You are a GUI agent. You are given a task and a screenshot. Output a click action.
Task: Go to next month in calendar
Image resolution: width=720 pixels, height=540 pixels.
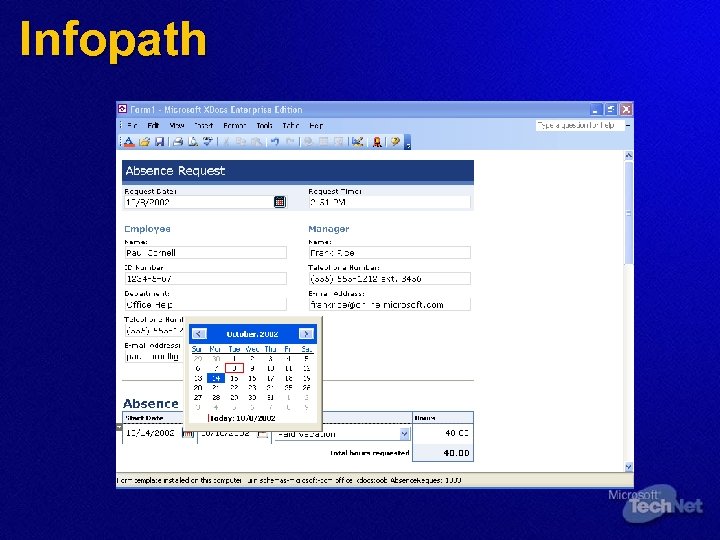306,334
